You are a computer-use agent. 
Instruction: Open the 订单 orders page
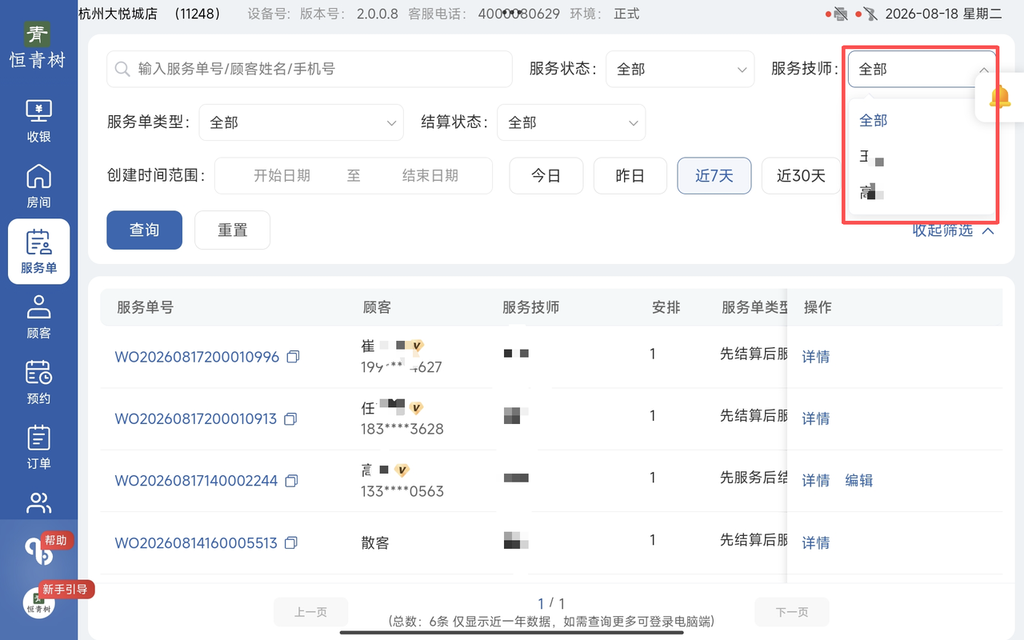click(39, 447)
